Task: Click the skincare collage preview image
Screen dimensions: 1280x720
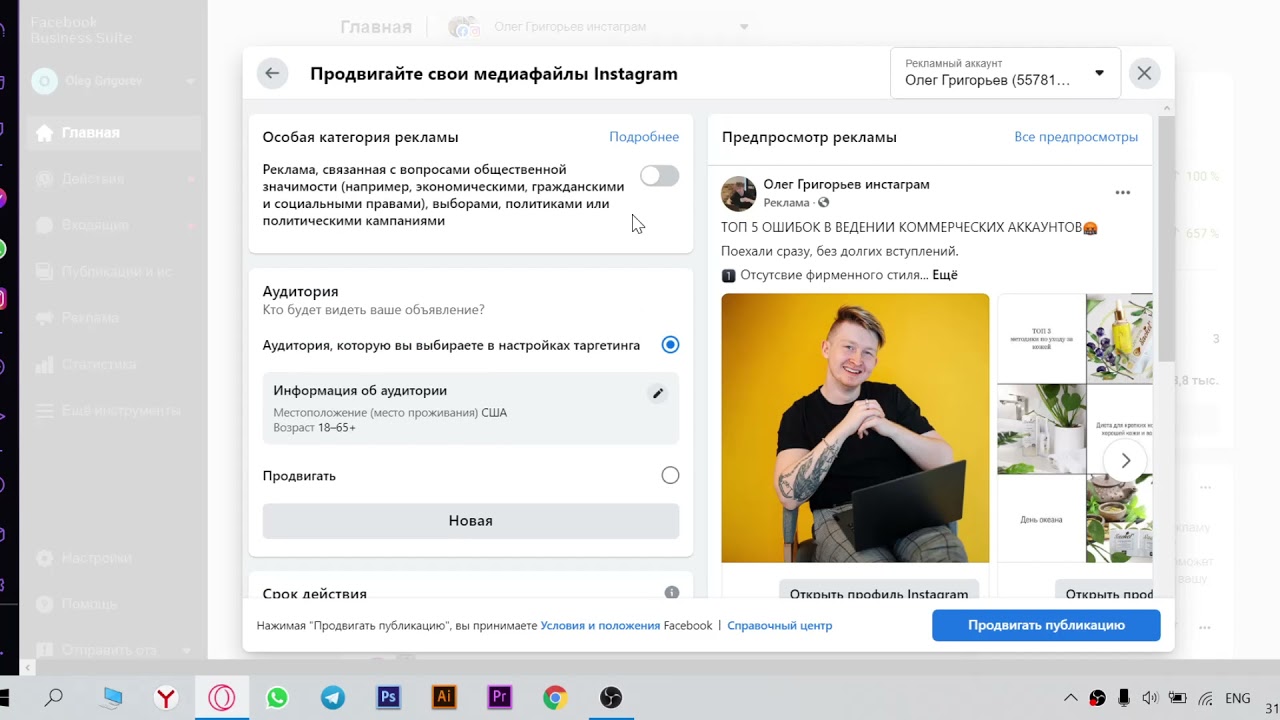Action: point(1075,428)
